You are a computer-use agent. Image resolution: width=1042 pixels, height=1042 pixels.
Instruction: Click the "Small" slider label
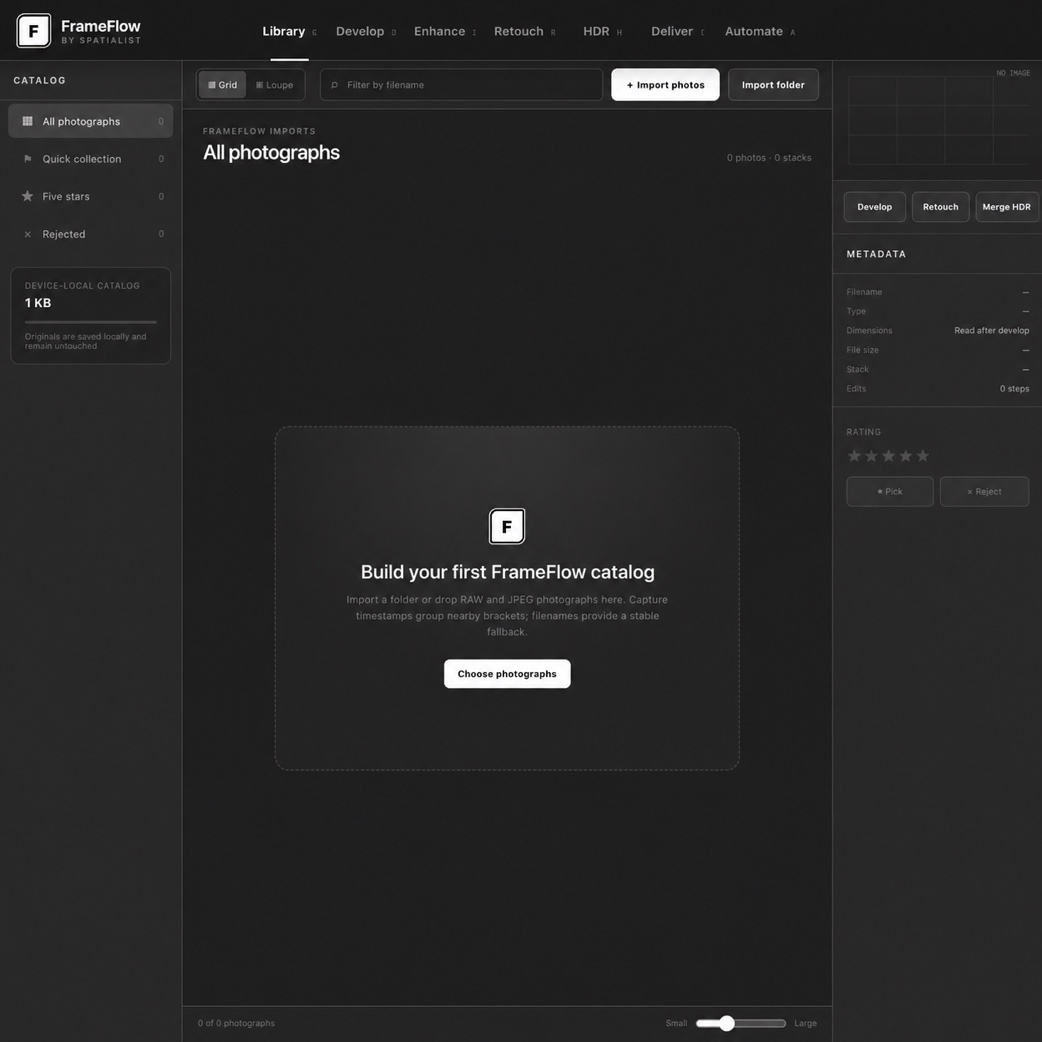(676, 1023)
